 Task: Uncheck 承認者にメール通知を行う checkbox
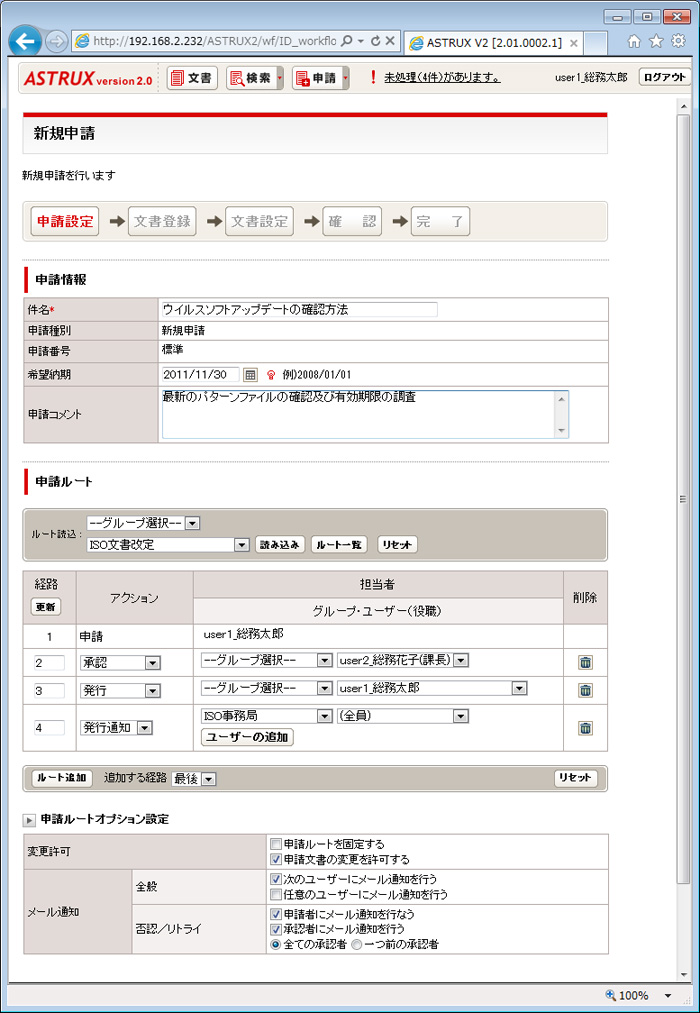tap(276, 929)
